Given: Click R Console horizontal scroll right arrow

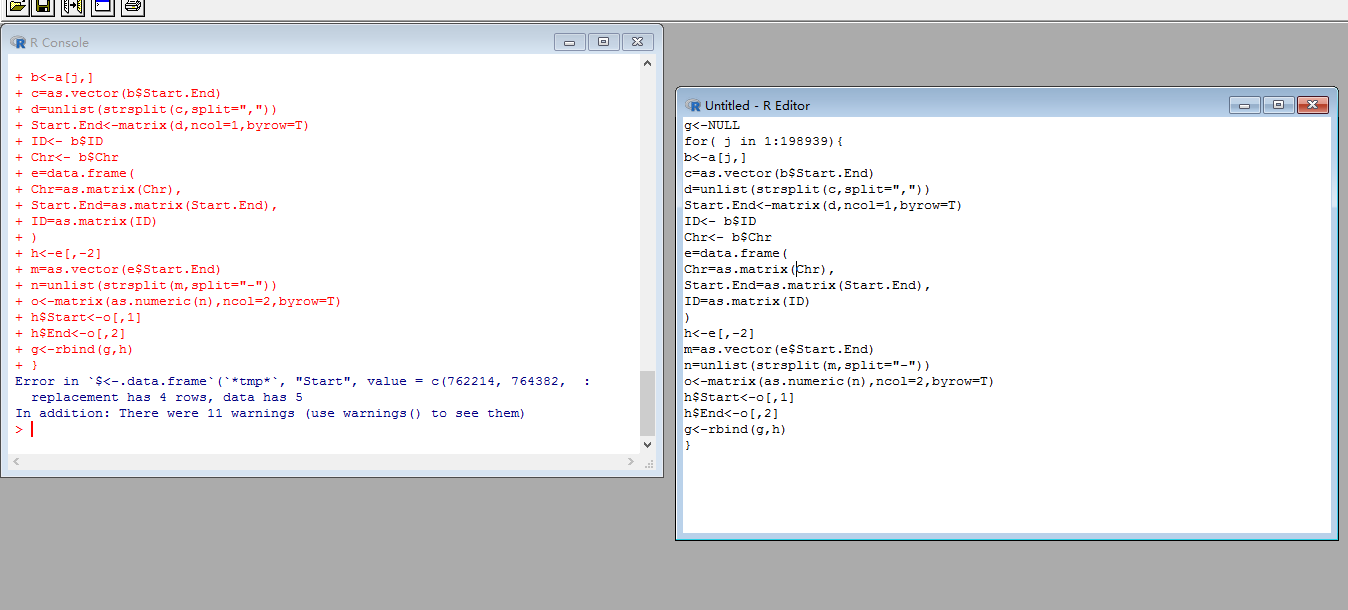Looking at the screenshot, I should (630, 462).
